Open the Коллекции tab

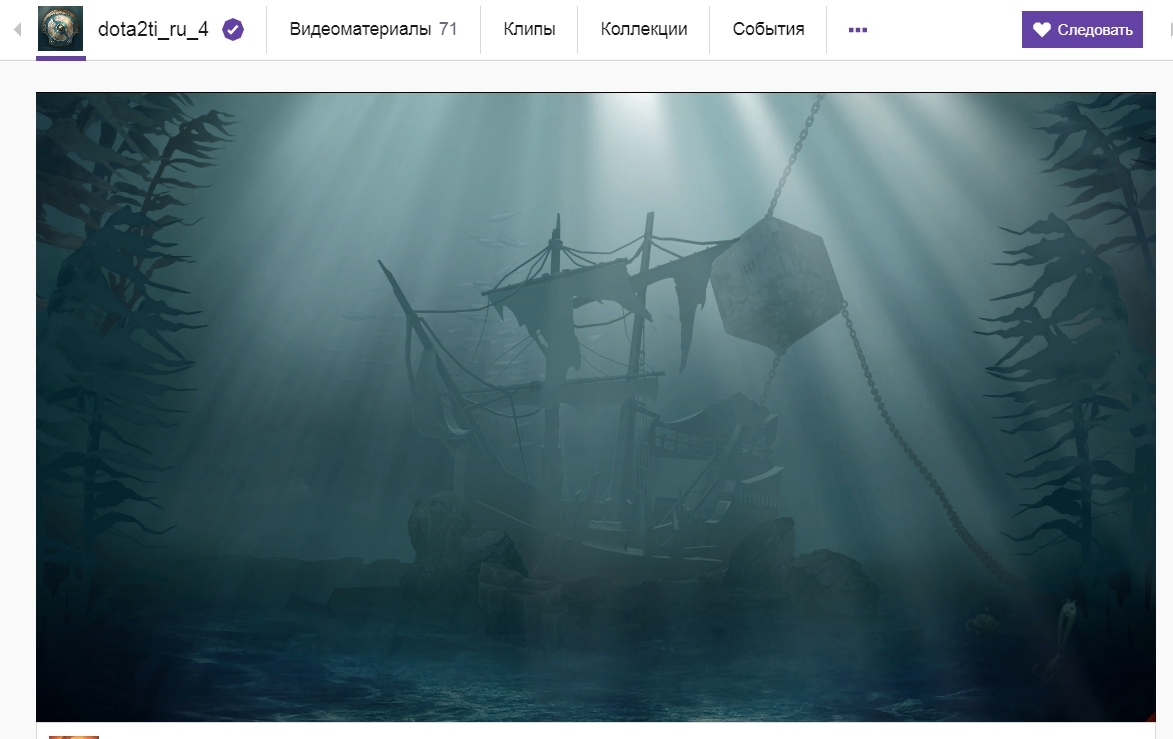point(643,29)
